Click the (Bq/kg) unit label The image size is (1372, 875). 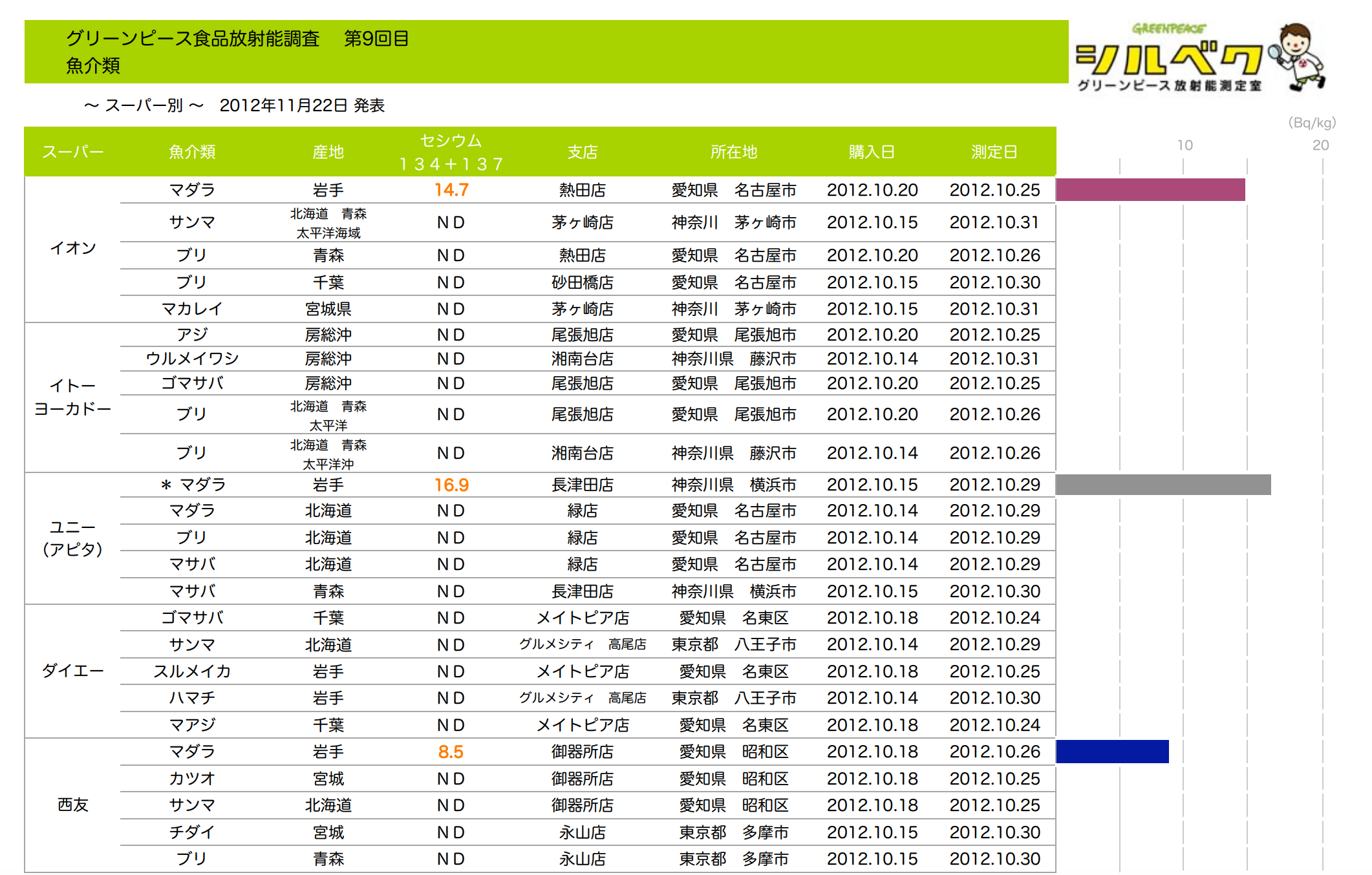pyautogui.click(x=1312, y=123)
